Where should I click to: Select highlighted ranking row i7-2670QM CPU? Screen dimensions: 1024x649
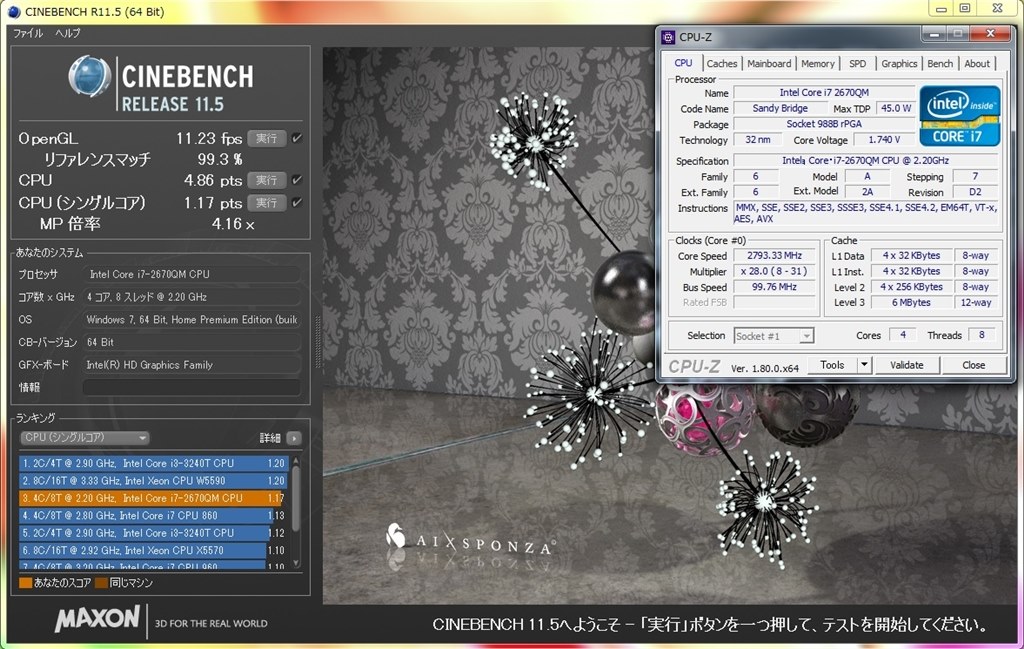coord(152,498)
